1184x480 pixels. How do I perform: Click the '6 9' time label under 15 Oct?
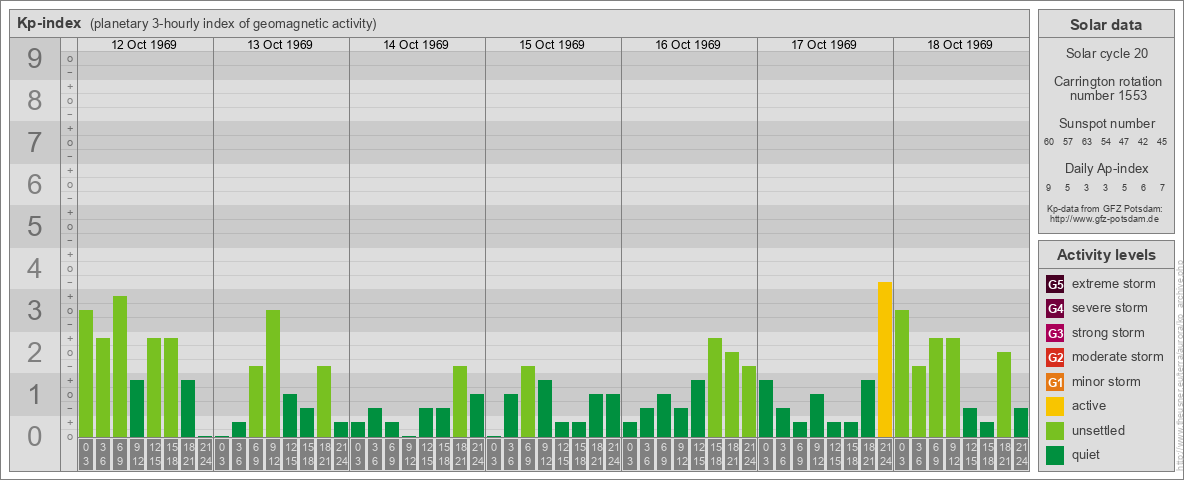pos(528,454)
